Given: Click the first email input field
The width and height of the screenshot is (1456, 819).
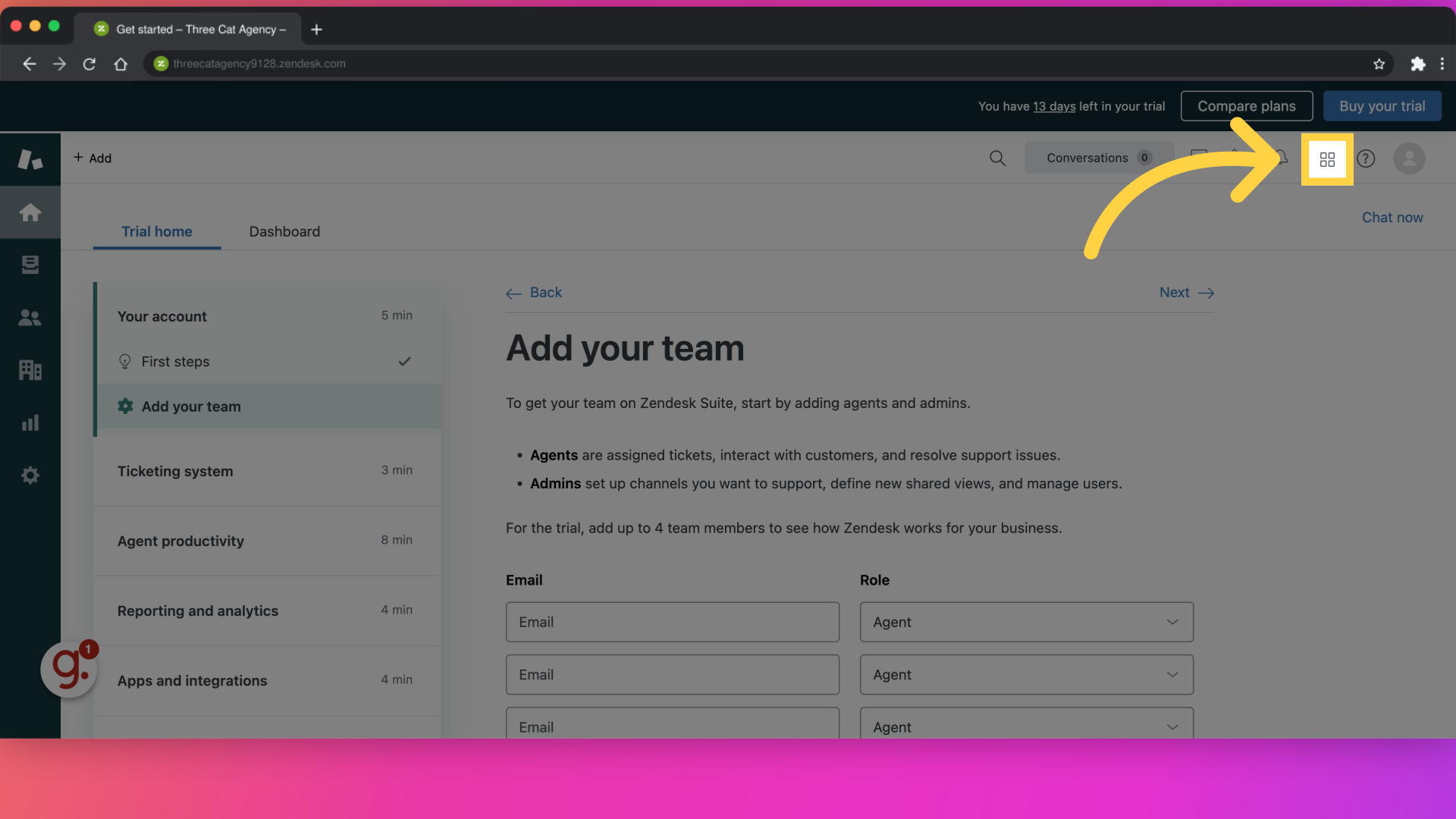Looking at the screenshot, I should (672, 621).
